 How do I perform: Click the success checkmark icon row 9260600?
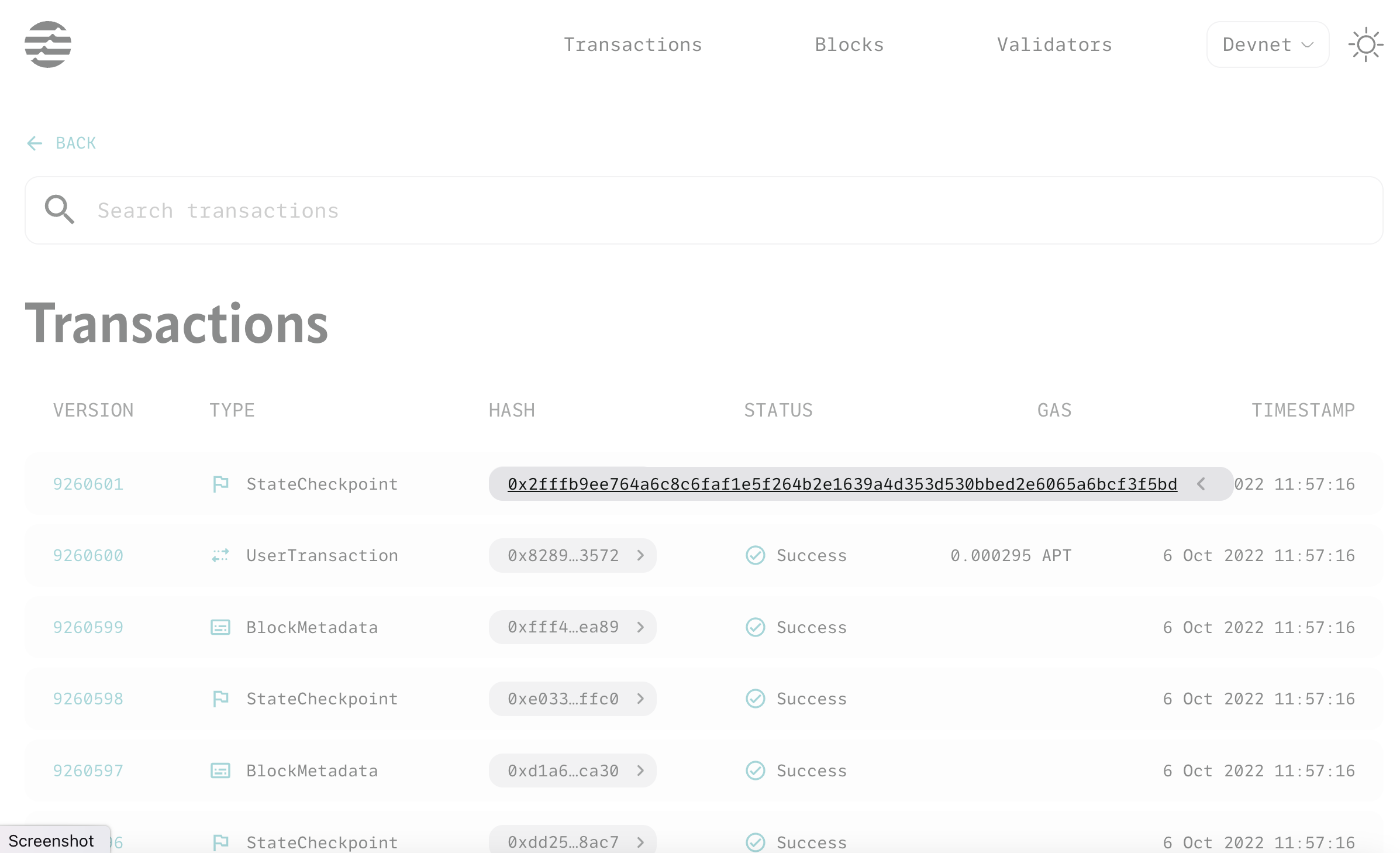point(756,555)
